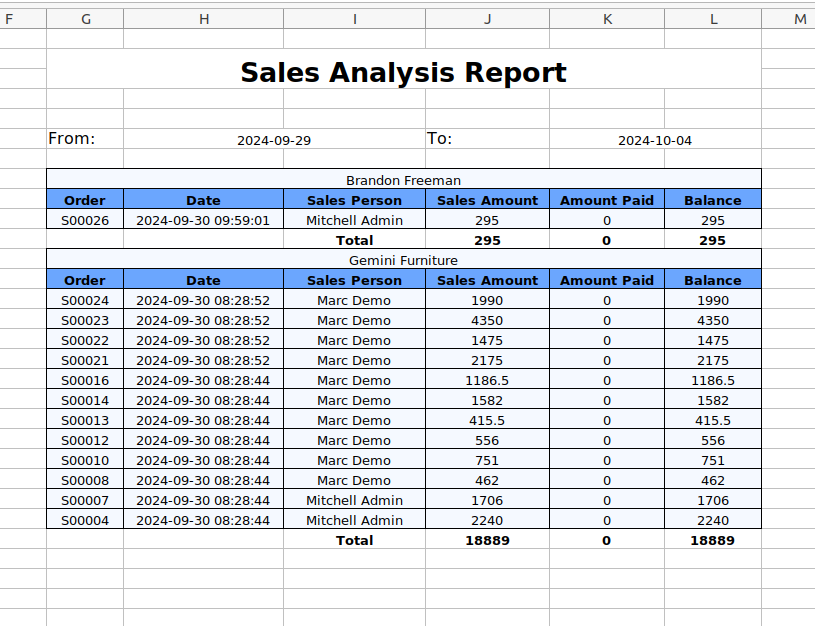Click the Brandon Freeman group header cell
This screenshot has height=626, width=815.
click(403, 180)
